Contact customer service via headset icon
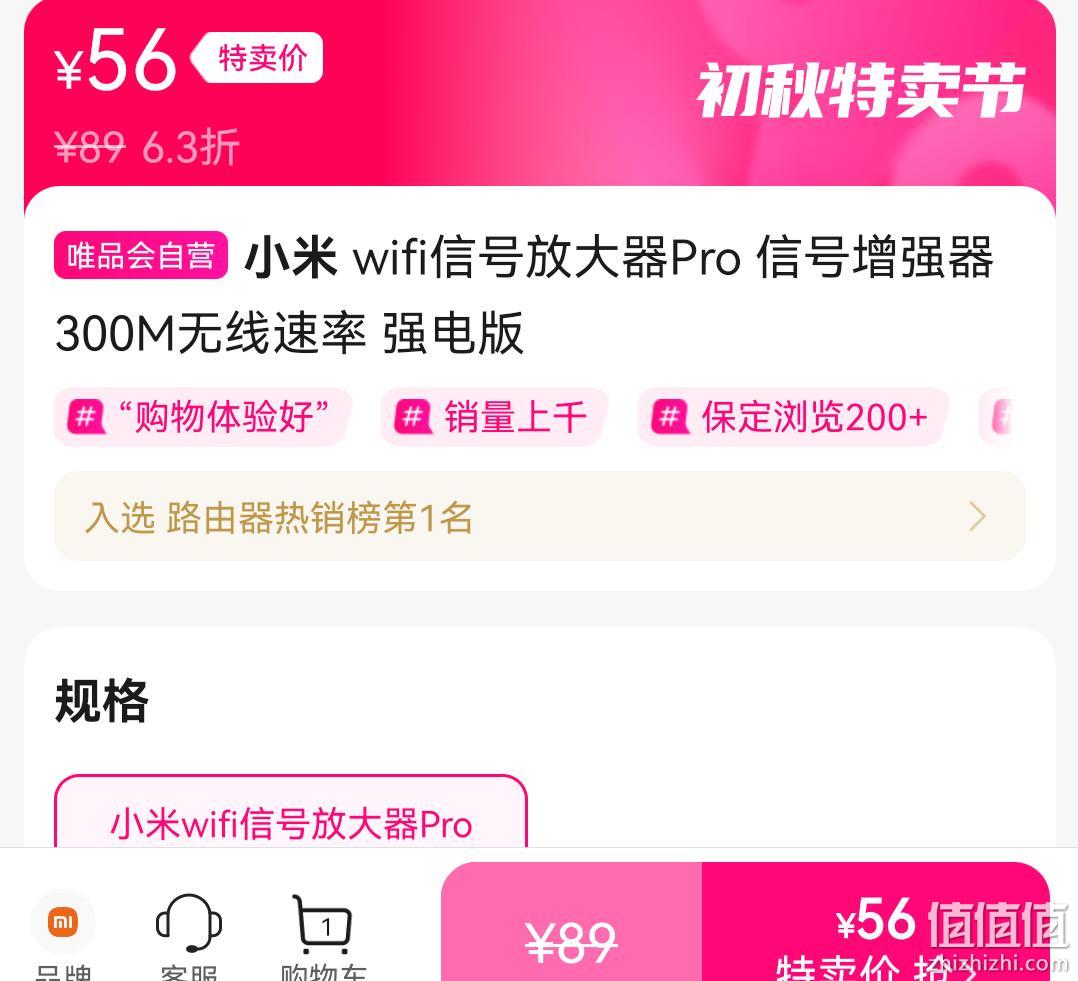 [188, 923]
